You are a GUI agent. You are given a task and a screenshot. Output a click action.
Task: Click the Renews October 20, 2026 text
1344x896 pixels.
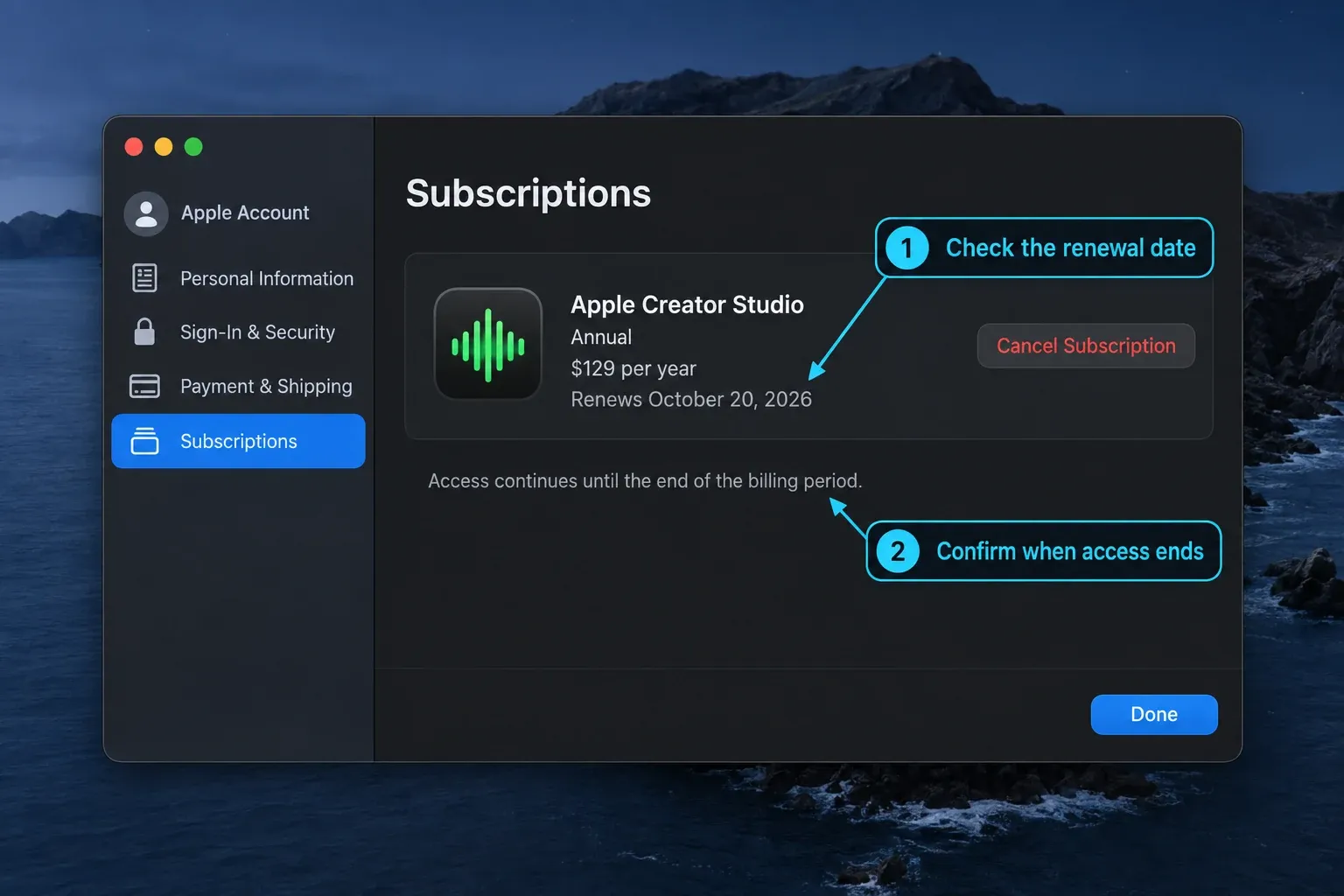(x=691, y=399)
